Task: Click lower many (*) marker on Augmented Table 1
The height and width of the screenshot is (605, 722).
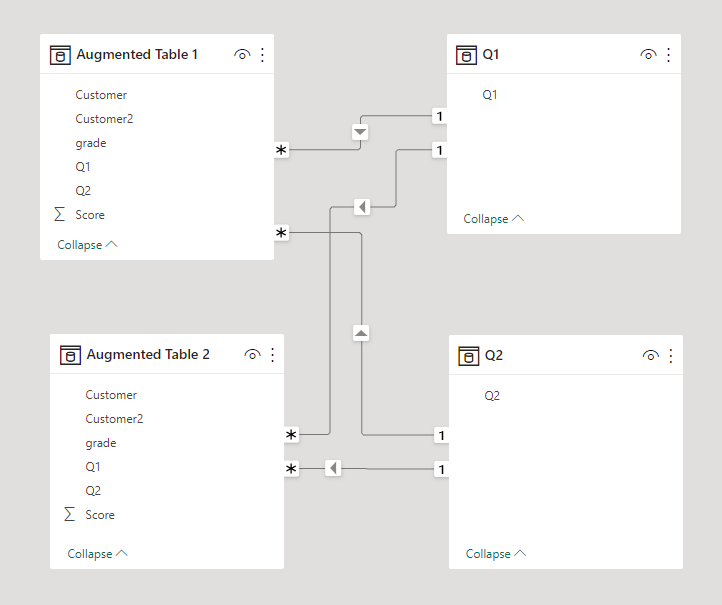Action: [x=281, y=233]
